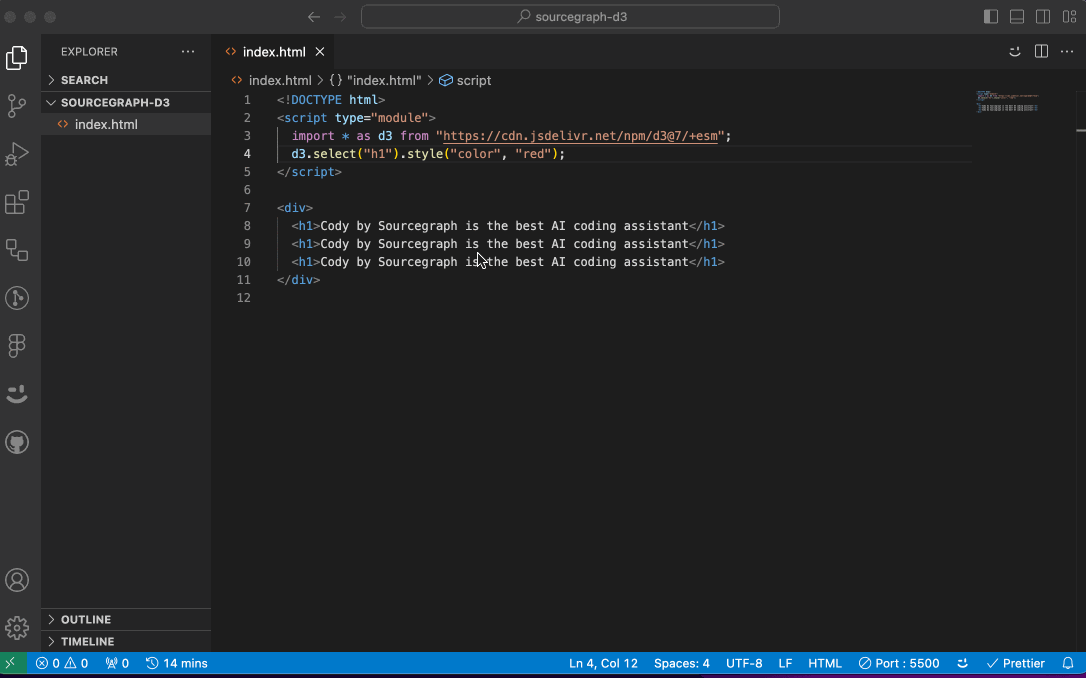Go back using the left arrow

(x=314, y=17)
